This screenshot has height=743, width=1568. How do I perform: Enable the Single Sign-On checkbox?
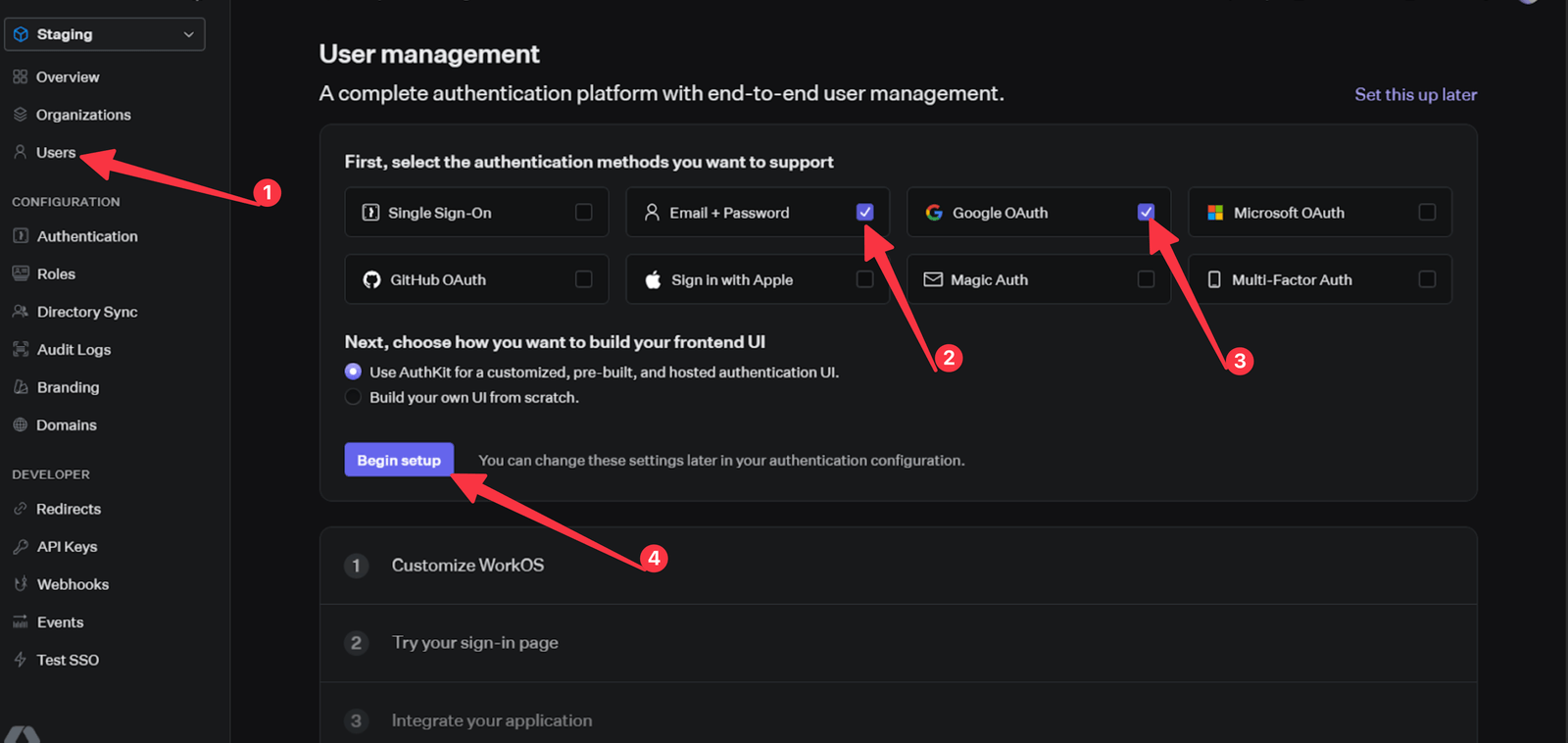tap(584, 213)
